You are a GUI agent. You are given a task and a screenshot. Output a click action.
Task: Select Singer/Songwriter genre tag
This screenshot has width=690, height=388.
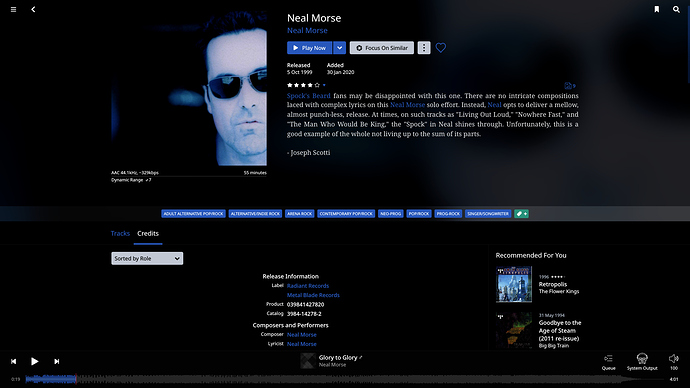tap(488, 214)
